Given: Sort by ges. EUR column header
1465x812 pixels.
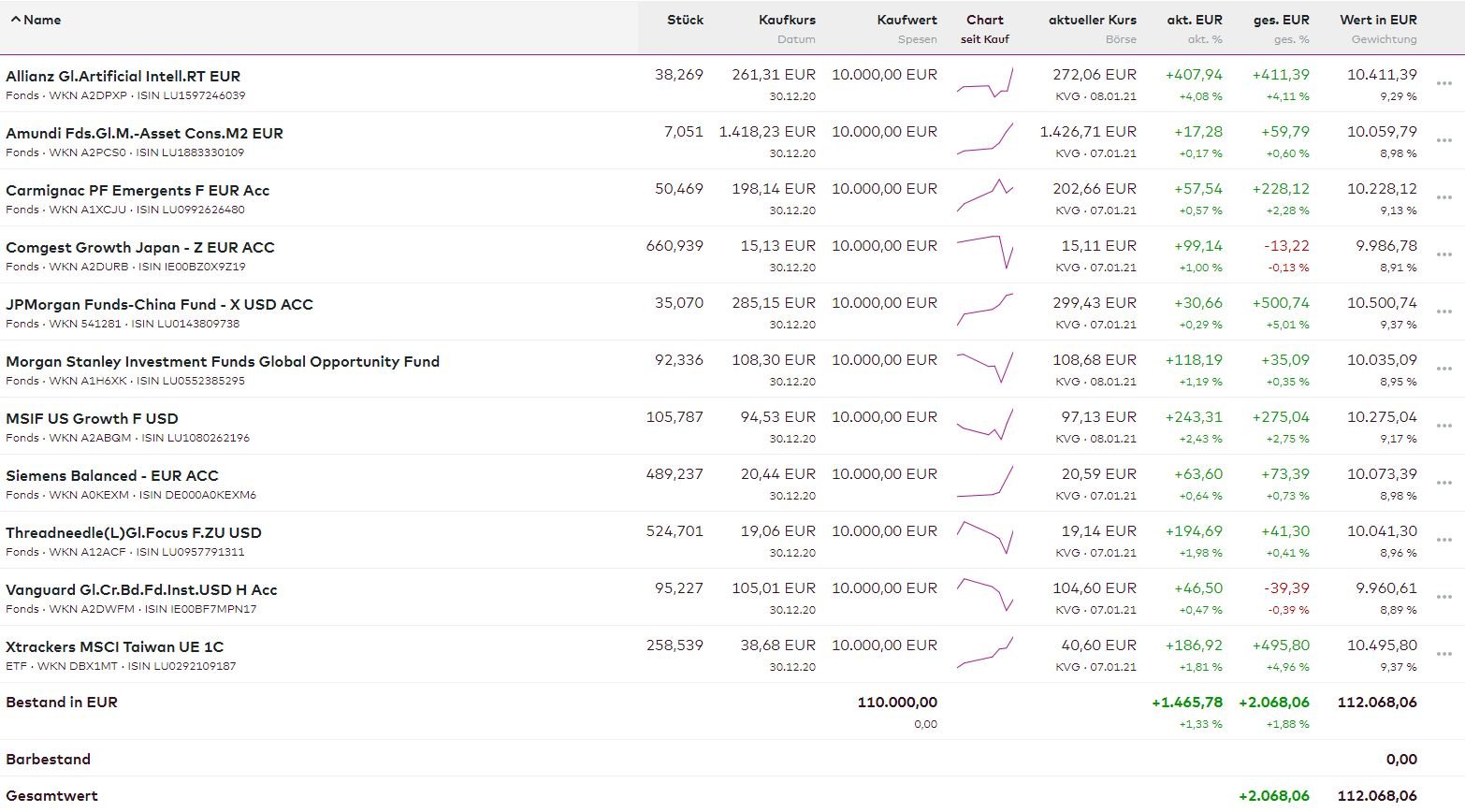Looking at the screenshot, I should coord(1281,20).
